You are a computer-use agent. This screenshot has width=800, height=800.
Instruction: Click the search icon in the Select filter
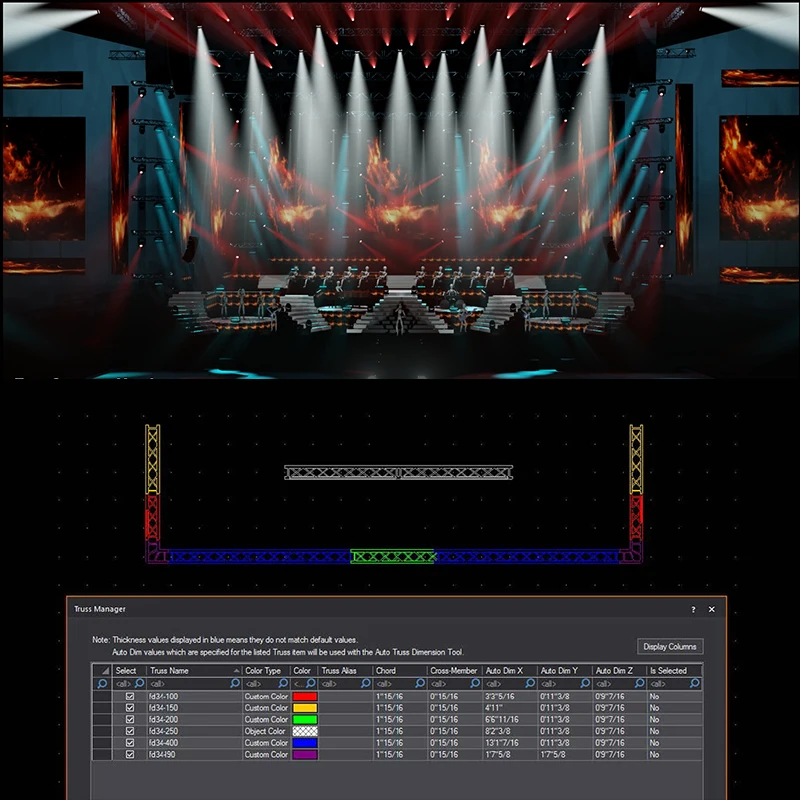[139, 683]
